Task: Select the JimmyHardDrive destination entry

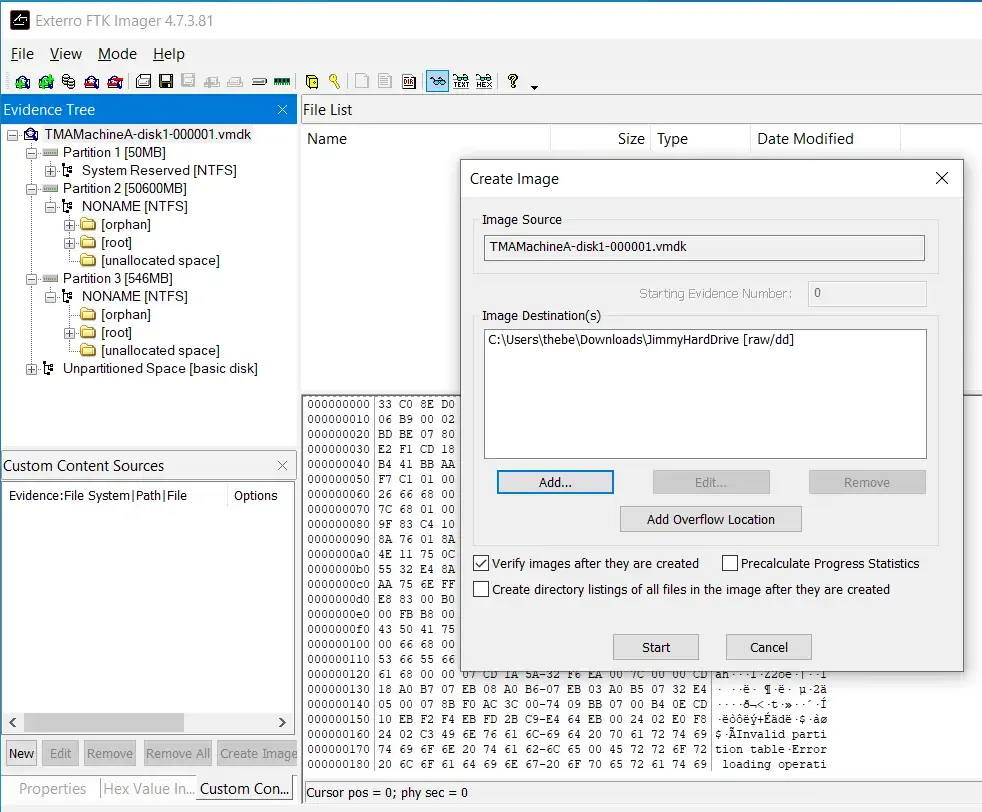Action: pyautogui.click(x=640, y=340)
